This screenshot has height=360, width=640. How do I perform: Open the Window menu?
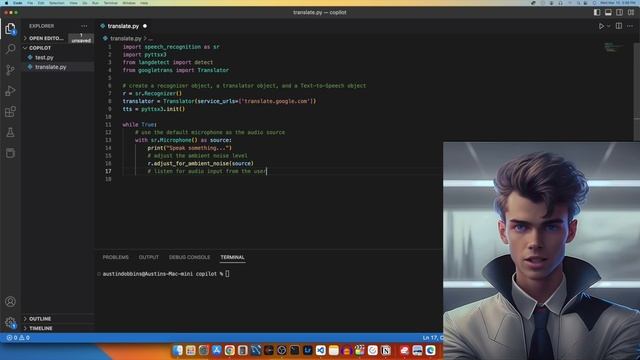tap(129, 3)
